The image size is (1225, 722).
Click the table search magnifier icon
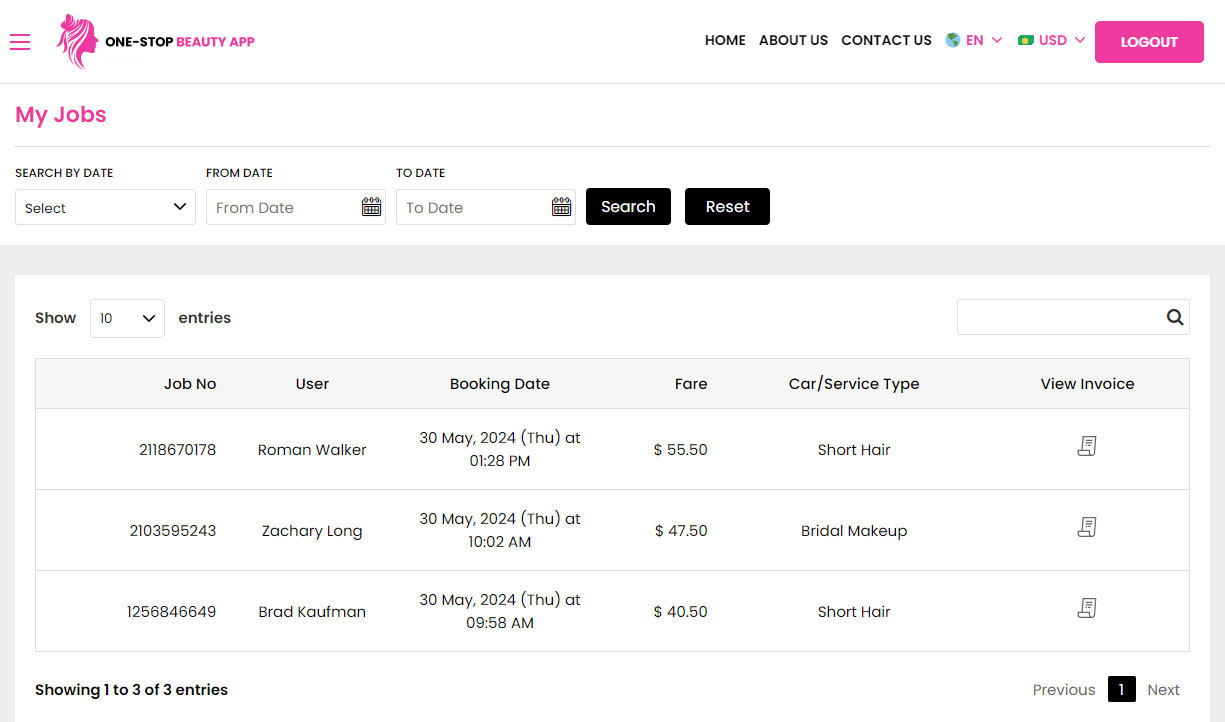pyautogui.click(x=1175, y=317)
